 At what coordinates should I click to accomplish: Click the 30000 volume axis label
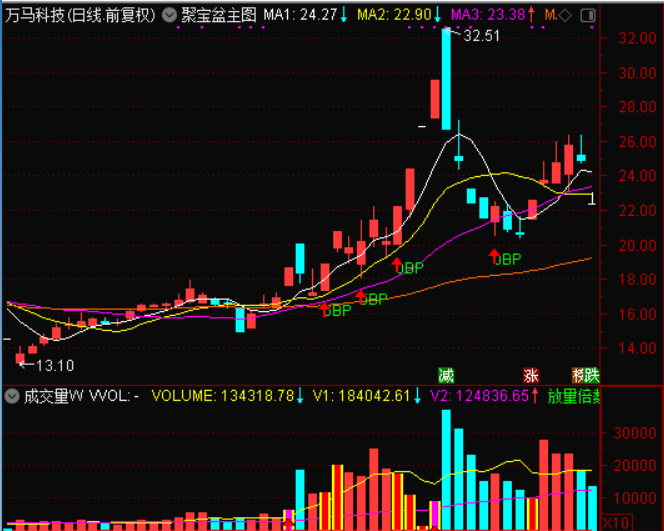pos(635,433)
